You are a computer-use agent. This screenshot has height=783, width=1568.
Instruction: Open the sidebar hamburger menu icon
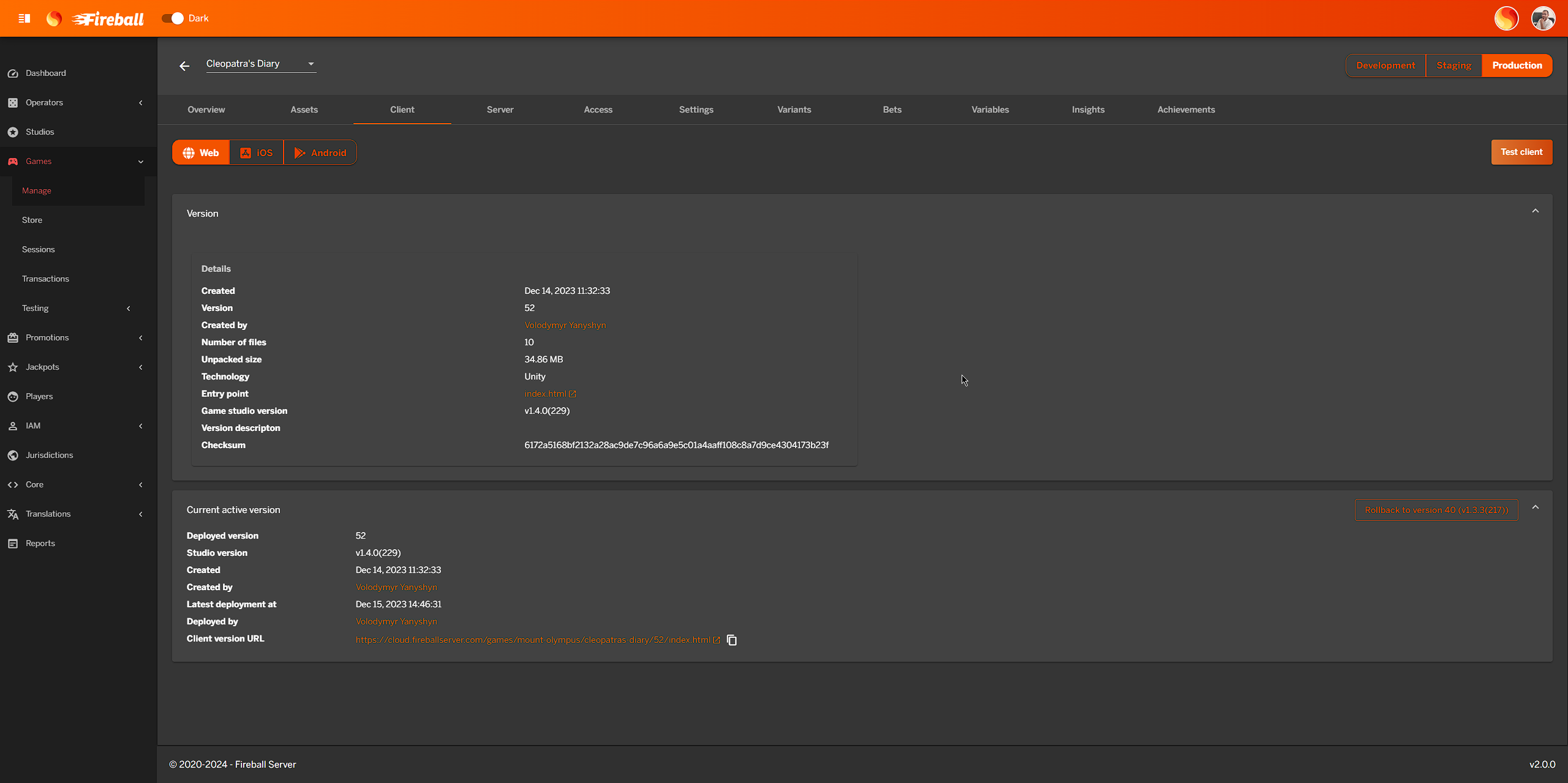click(x=24, y=18)
